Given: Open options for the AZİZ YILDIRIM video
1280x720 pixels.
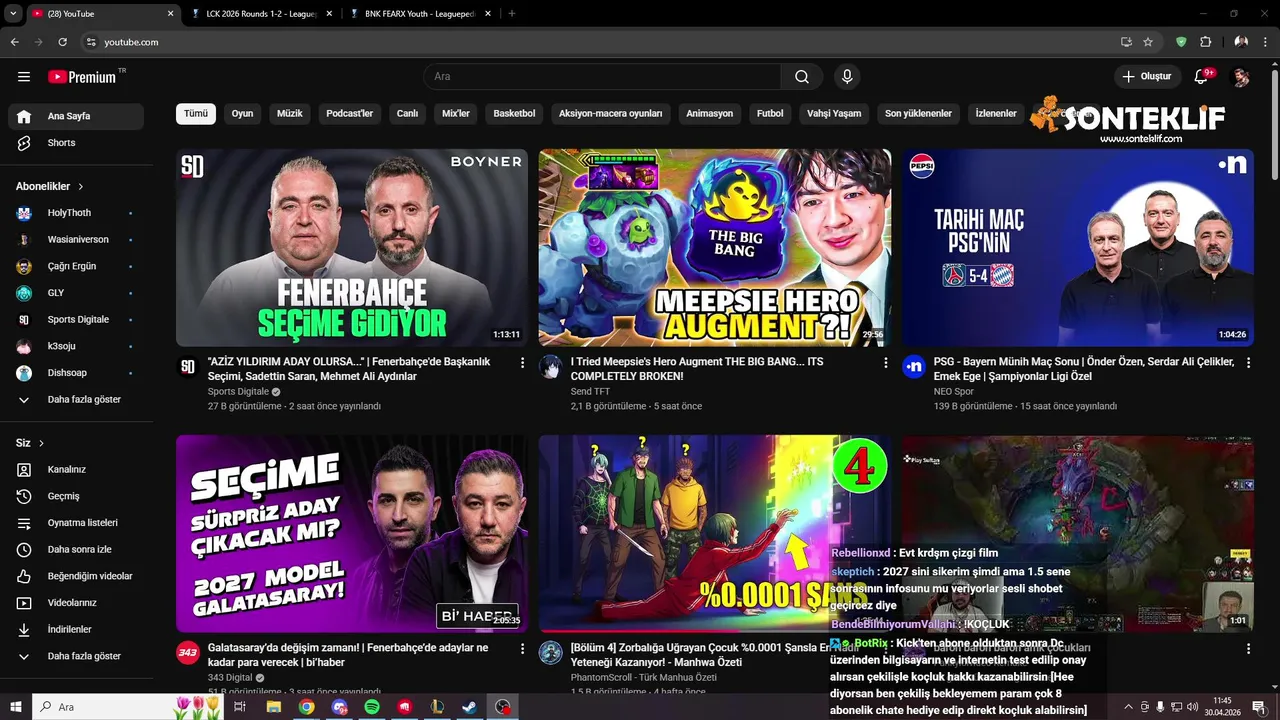Looking at the screenshot, I should click(x=522, y=363).
